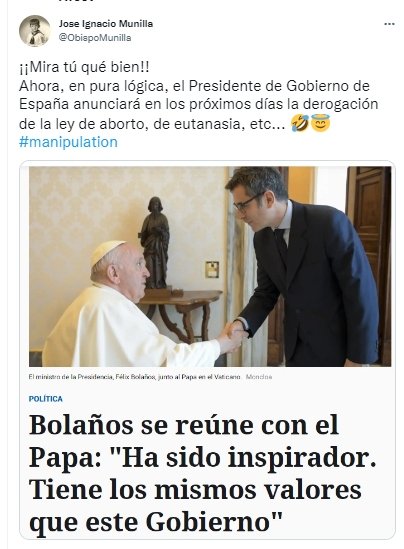
Task: Open the headline 'Bolaños se reúne con el Papa'
Action: point(202,473)
